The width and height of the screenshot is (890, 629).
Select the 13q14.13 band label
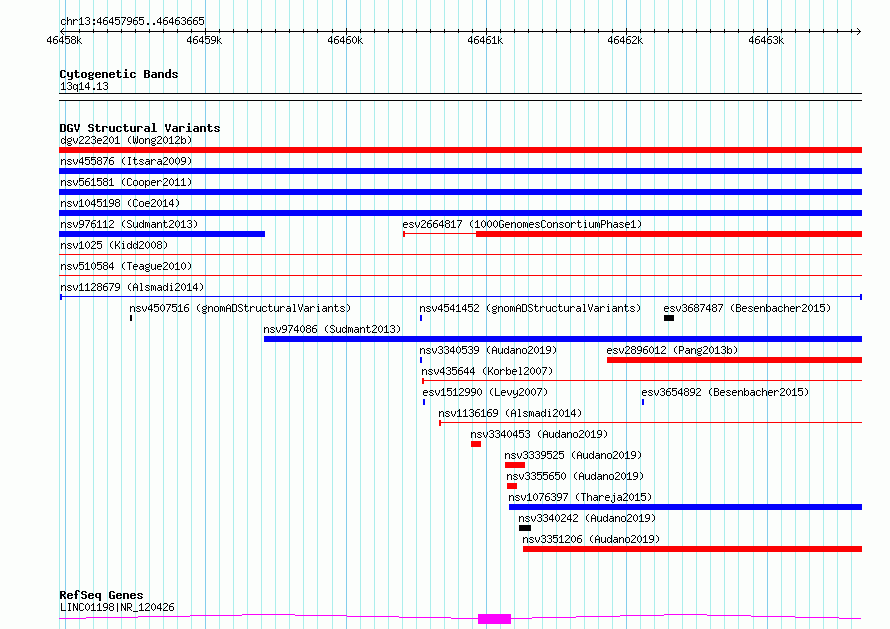click(x=84, y=86)
